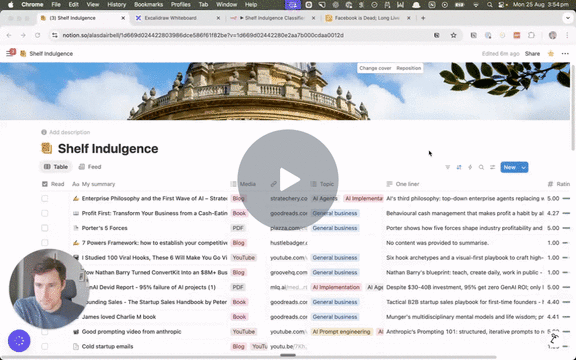The height and width of the screenshot is (360, 576).
Task: Open the Notion sidebar menu icon
Action: [x=10, y=54]
